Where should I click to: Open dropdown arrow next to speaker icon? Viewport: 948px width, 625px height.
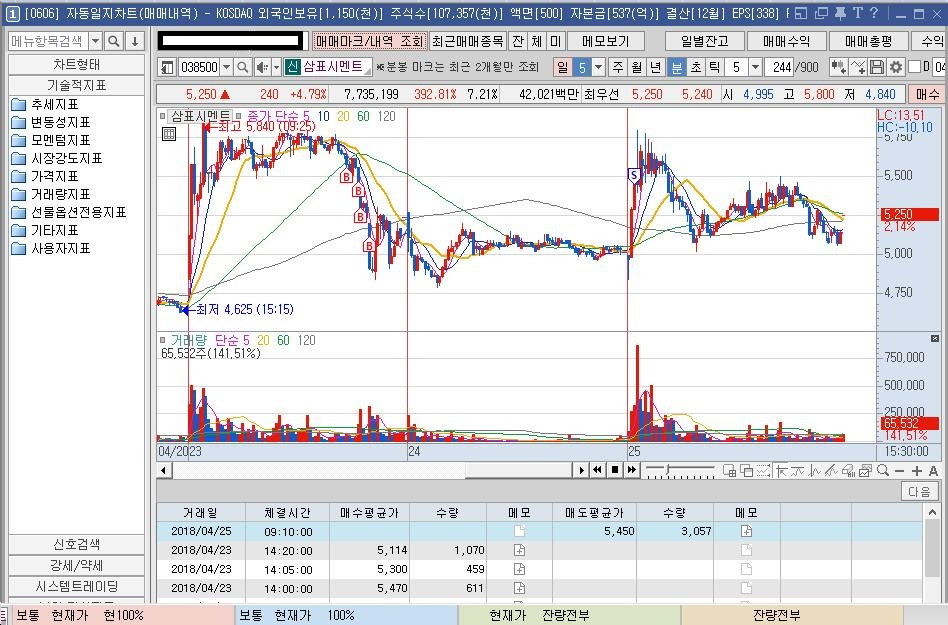tap(276, 66)
